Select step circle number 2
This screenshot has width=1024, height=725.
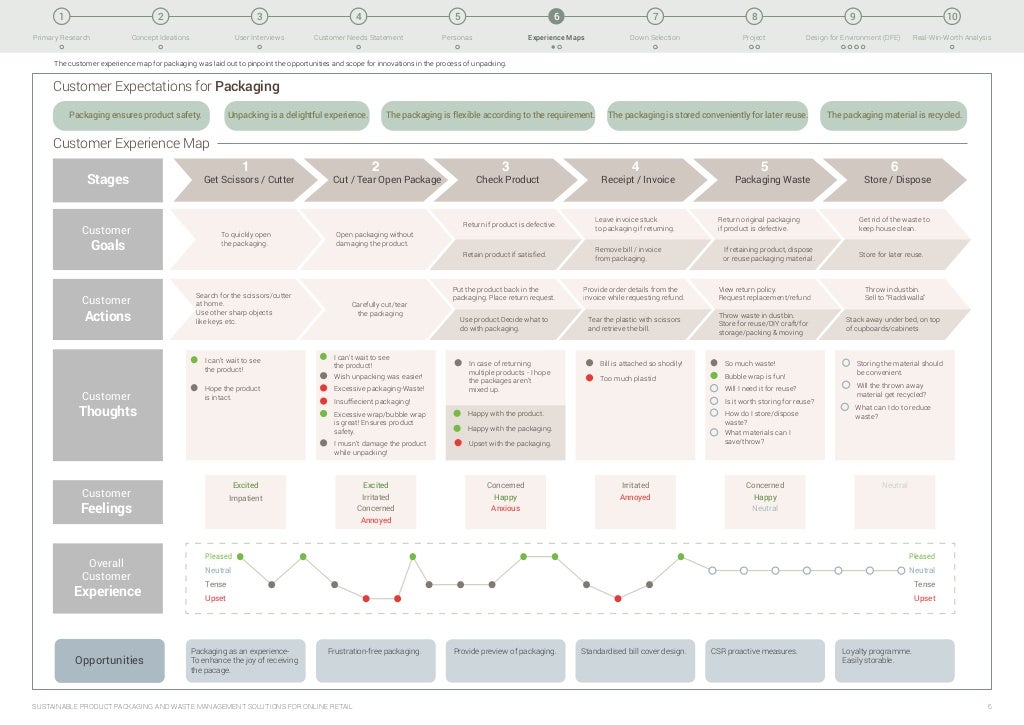pos(160,16)
